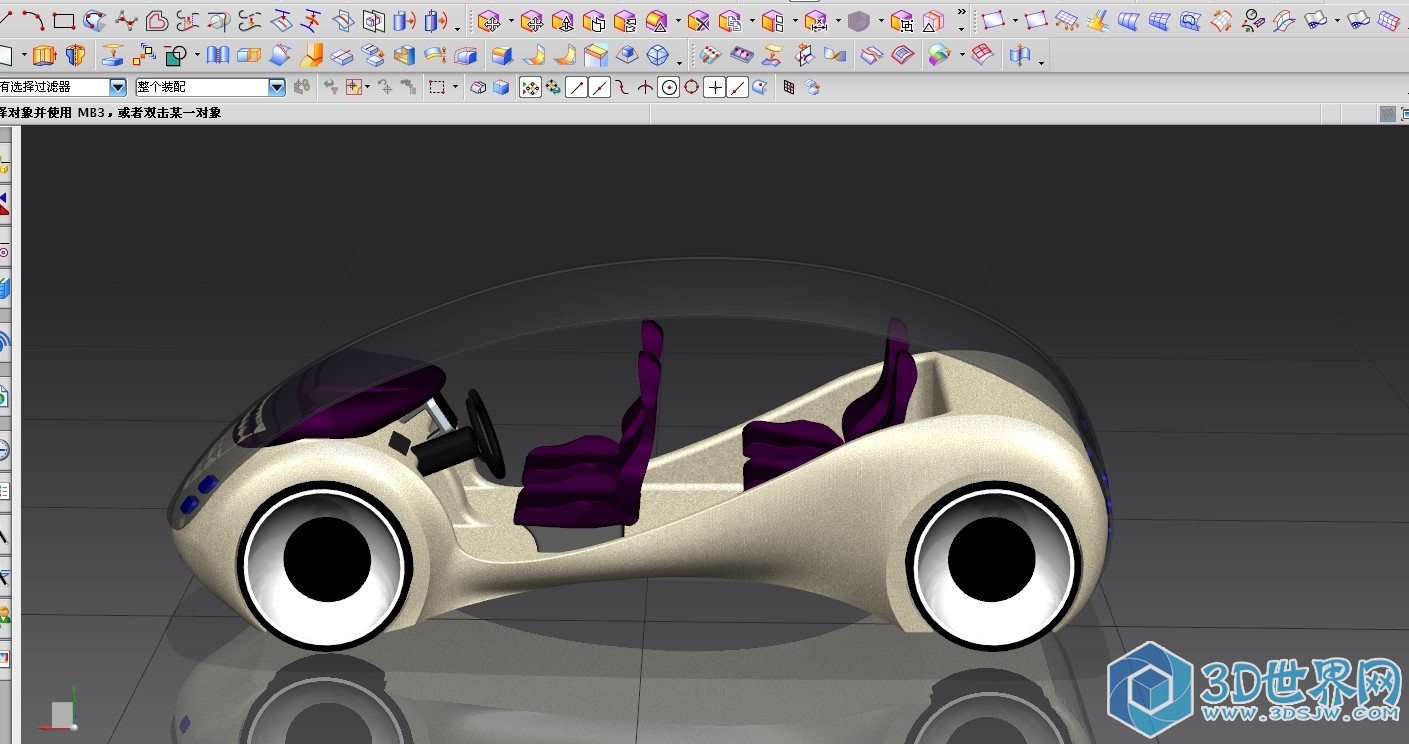Toggle Enable Snap Point

[x=530, y=88]
